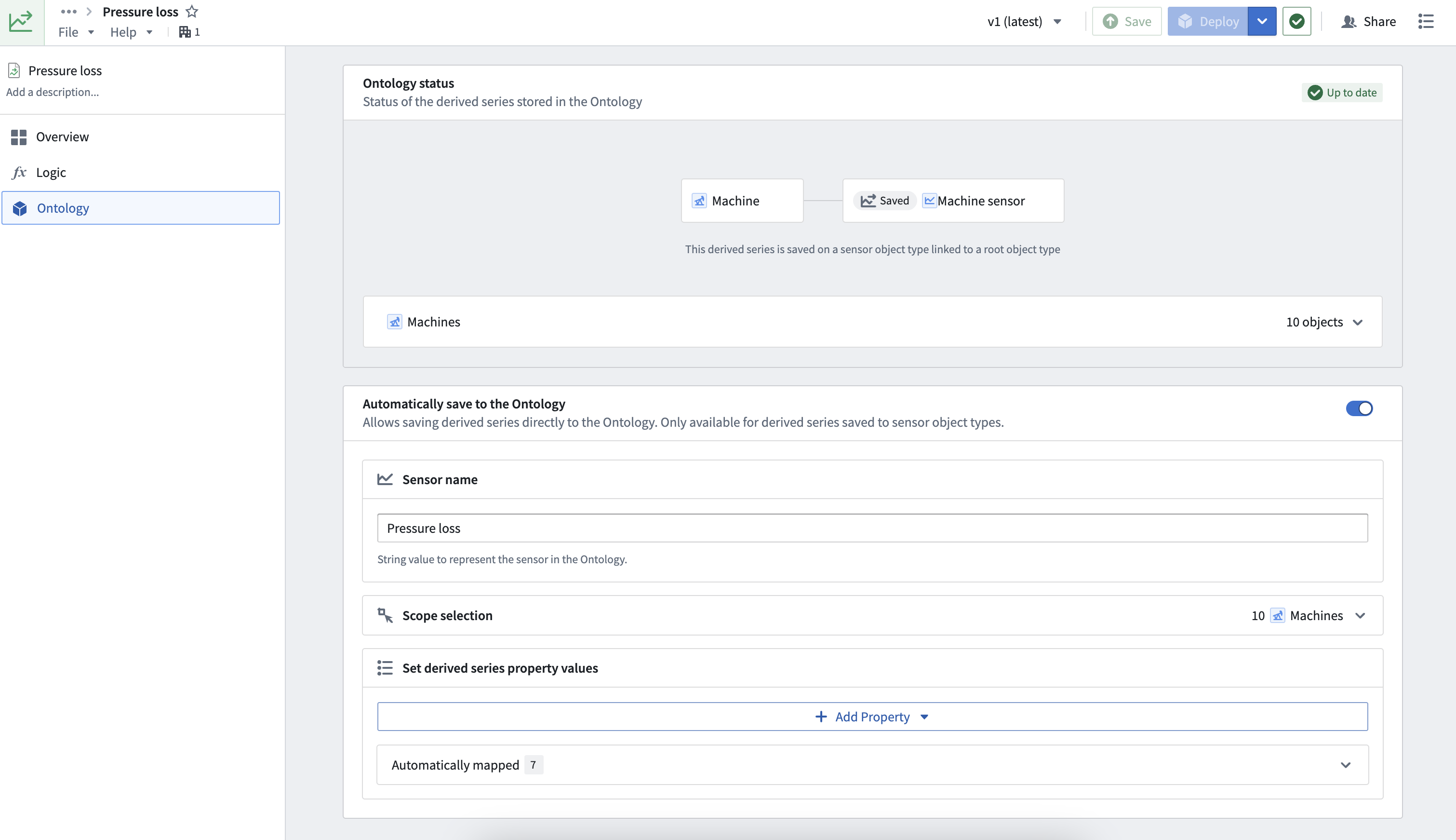This screenshot has height=840, width=1456.
Task: Click the Saved series badge
Action: click(885, 200)
